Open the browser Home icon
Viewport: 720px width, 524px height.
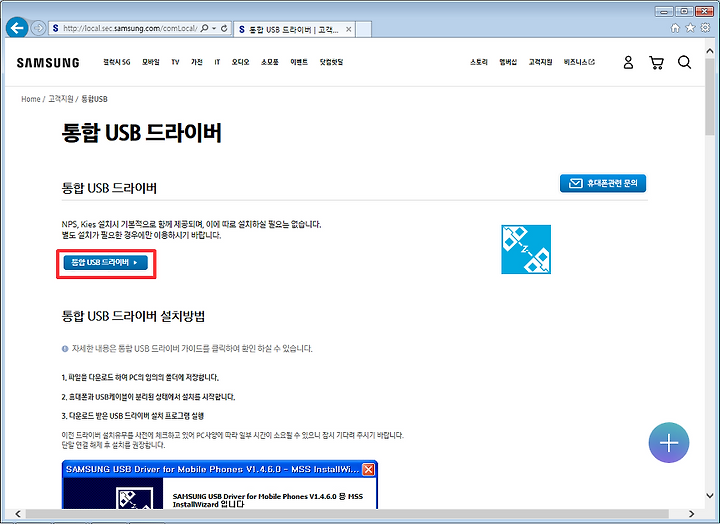tap(675, 28)
